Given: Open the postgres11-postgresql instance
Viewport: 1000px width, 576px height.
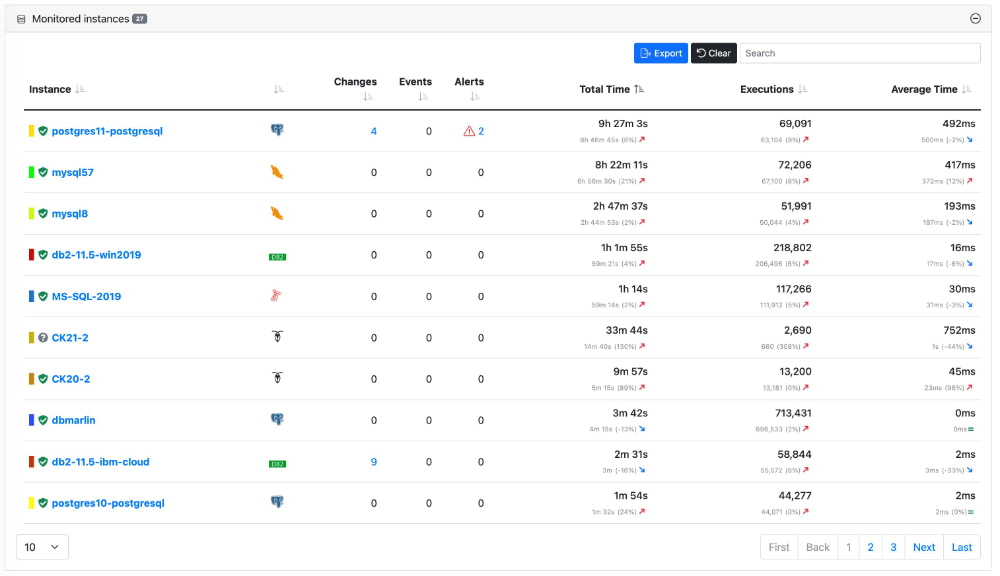Looking at the screenshot, I should pyautogui.click(x=107, y=131).
